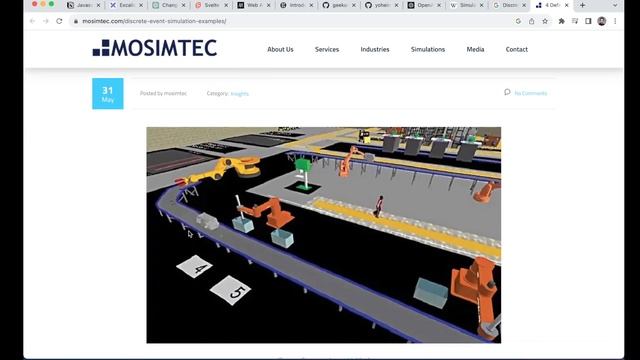Open the Insights category link
The height and width of the screenshot is (360, 640).
[x=240, y=94]
